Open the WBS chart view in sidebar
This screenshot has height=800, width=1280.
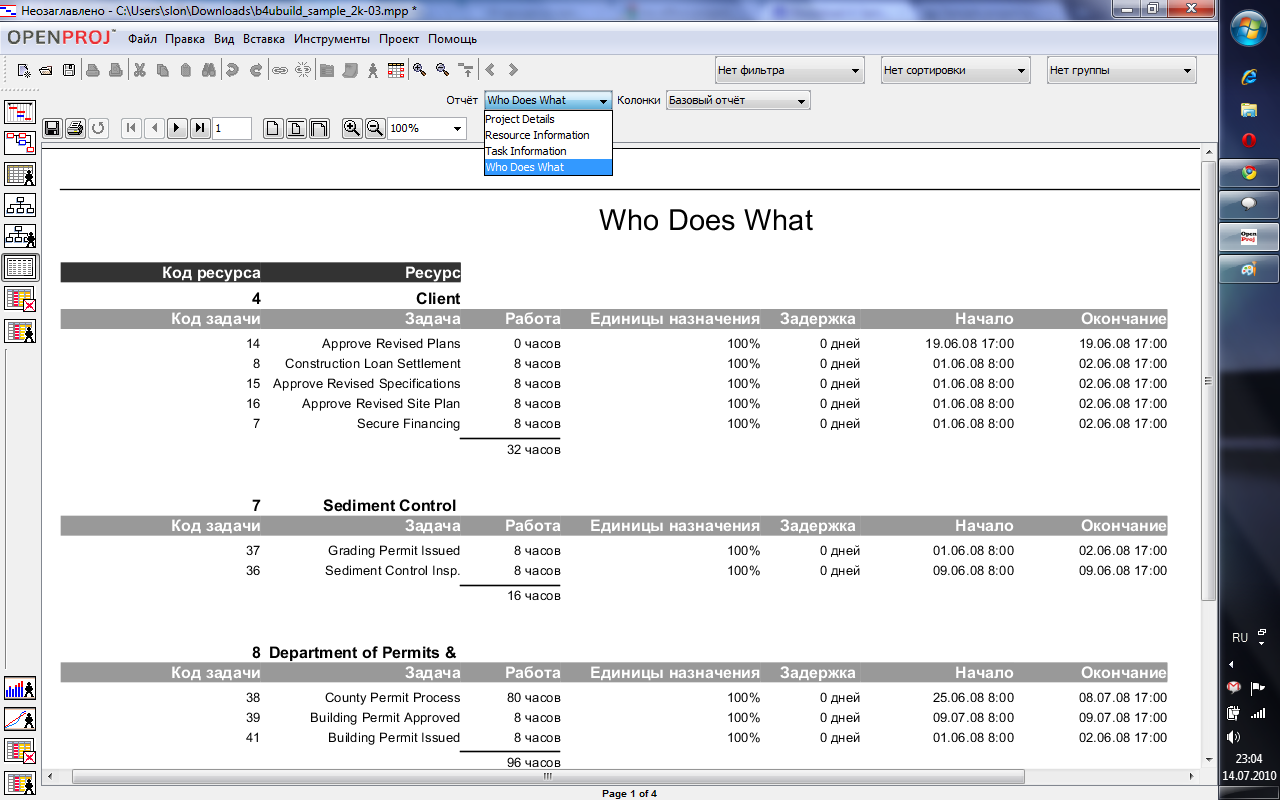20,205
